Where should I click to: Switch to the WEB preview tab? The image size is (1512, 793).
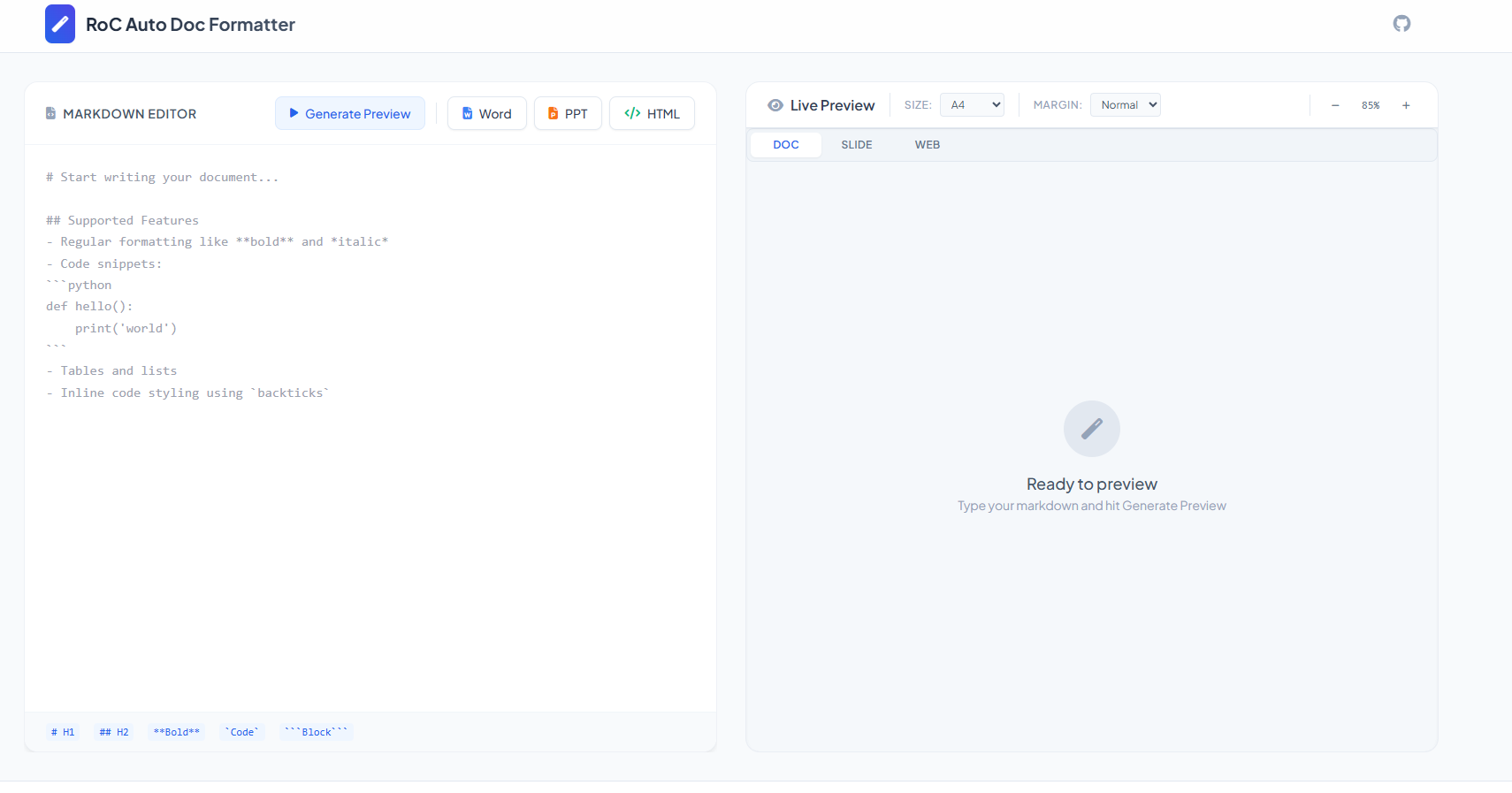click(x=927, y=145)
